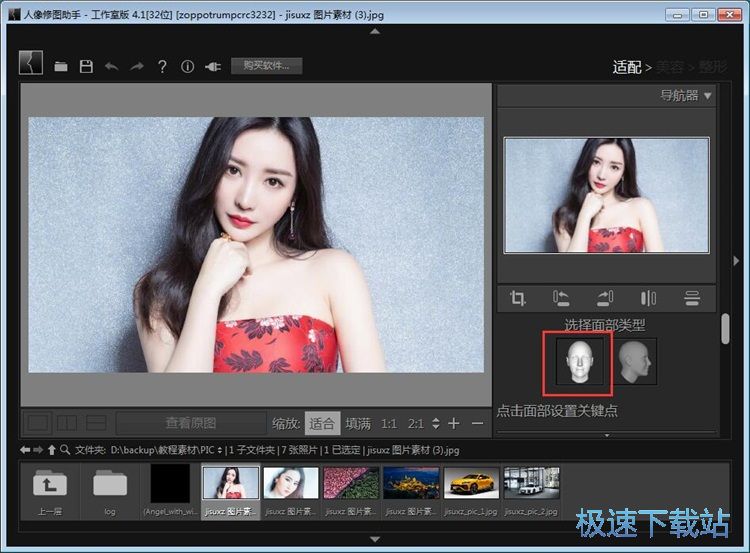Collapse the top panel arrow
This screenshot has height=553, width=750.
pos(375,31)
